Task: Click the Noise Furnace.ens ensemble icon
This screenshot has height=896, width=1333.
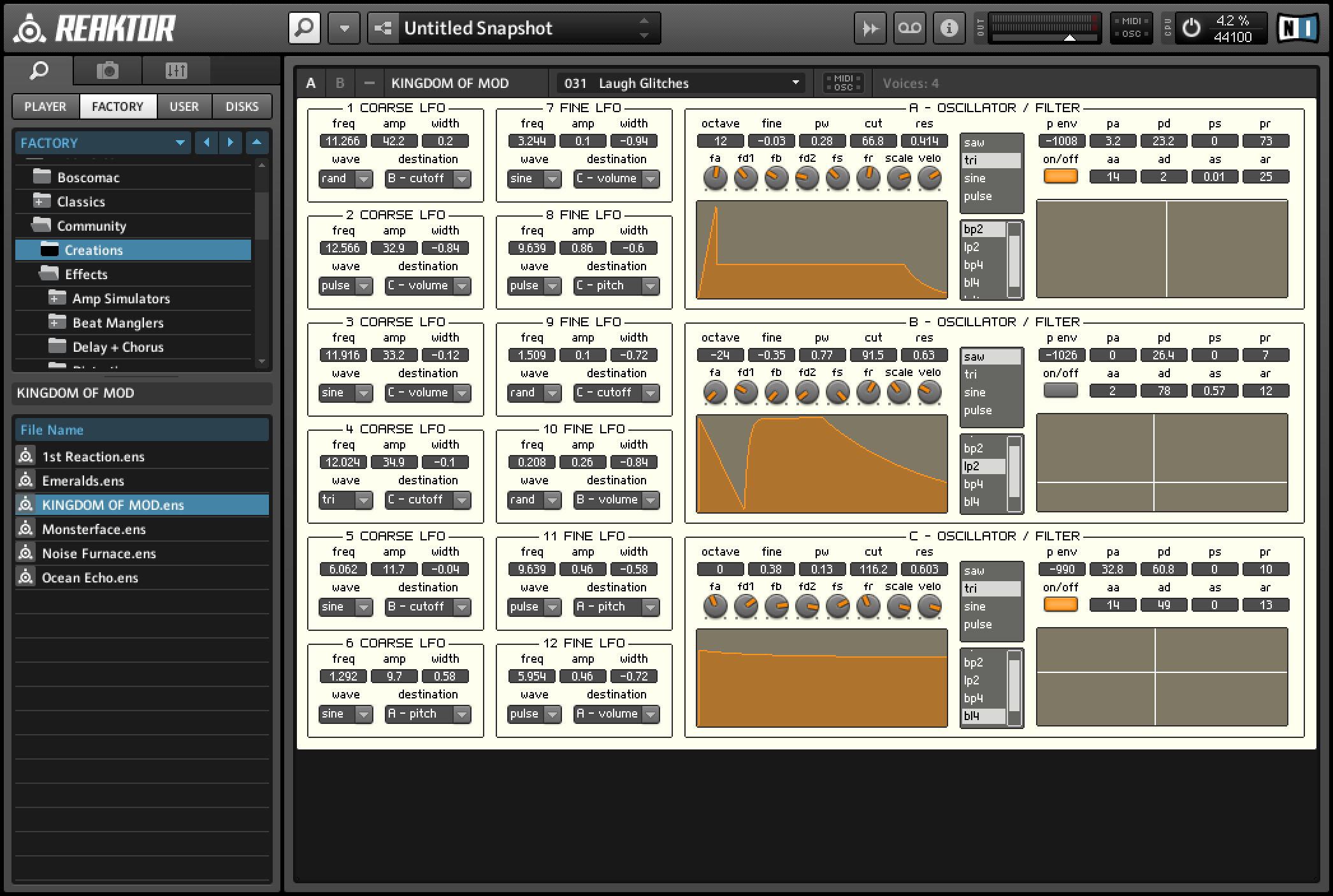Action: pos(25,553)
